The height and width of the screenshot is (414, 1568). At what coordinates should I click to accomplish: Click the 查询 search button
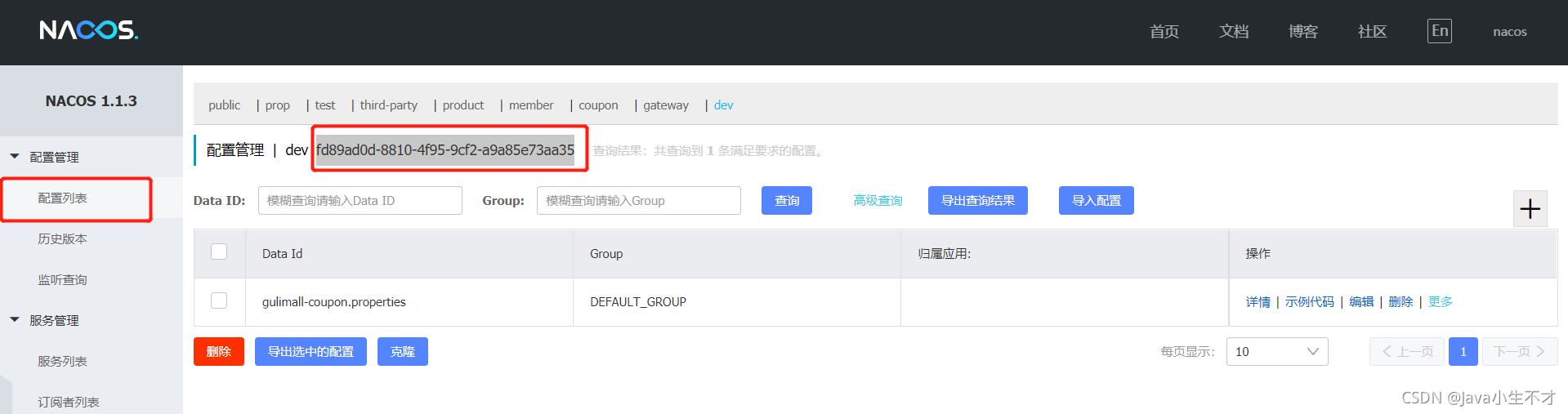(x=787, y=200)
